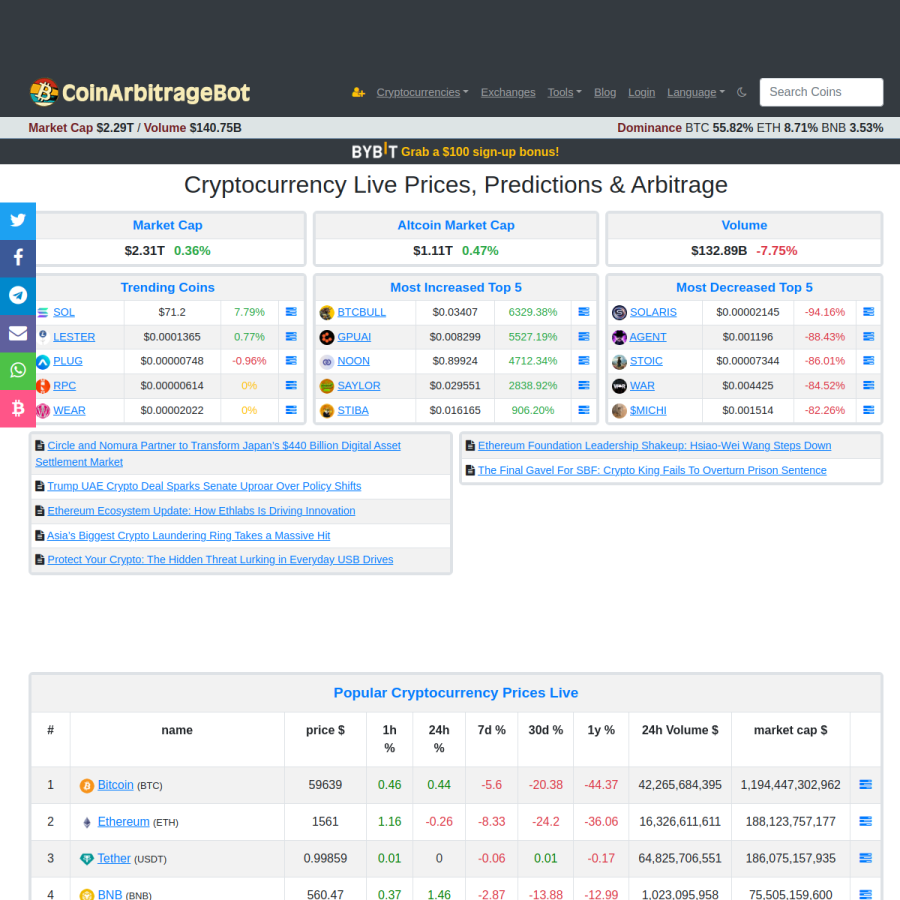Viewport: 900px width, 900px height.
Task: Open exchange list icon in Bitcoin row
Action: coord(866,785)
